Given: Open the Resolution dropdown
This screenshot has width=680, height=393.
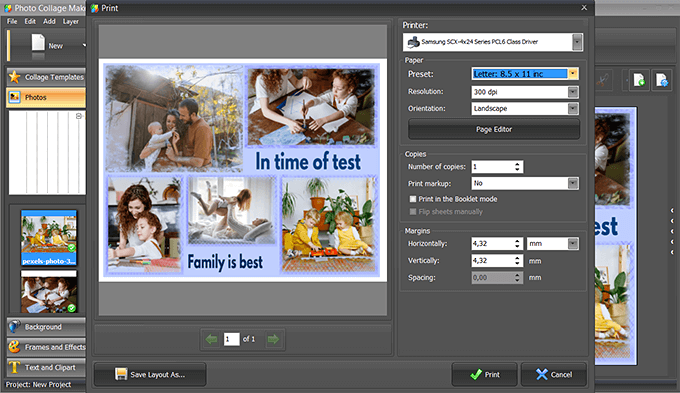Looking at the screenshot, I should coord(573,92).
